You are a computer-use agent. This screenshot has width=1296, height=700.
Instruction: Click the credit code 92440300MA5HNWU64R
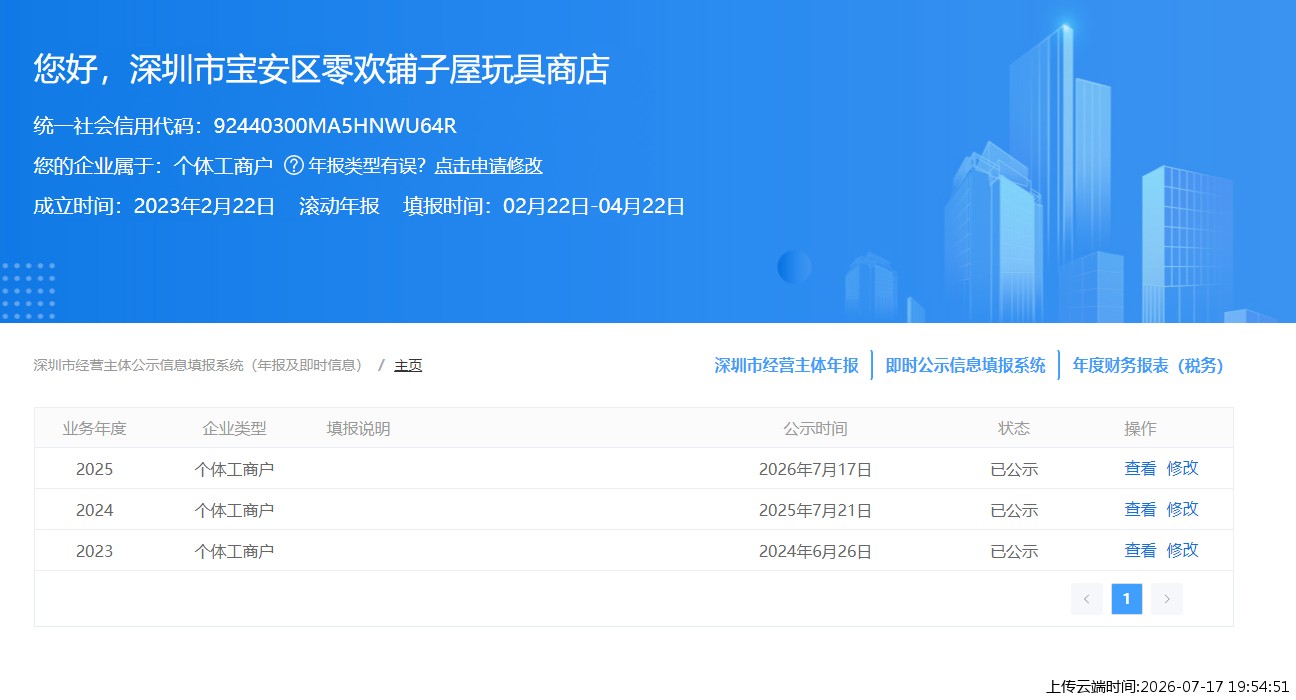click(x=335, y=126)
